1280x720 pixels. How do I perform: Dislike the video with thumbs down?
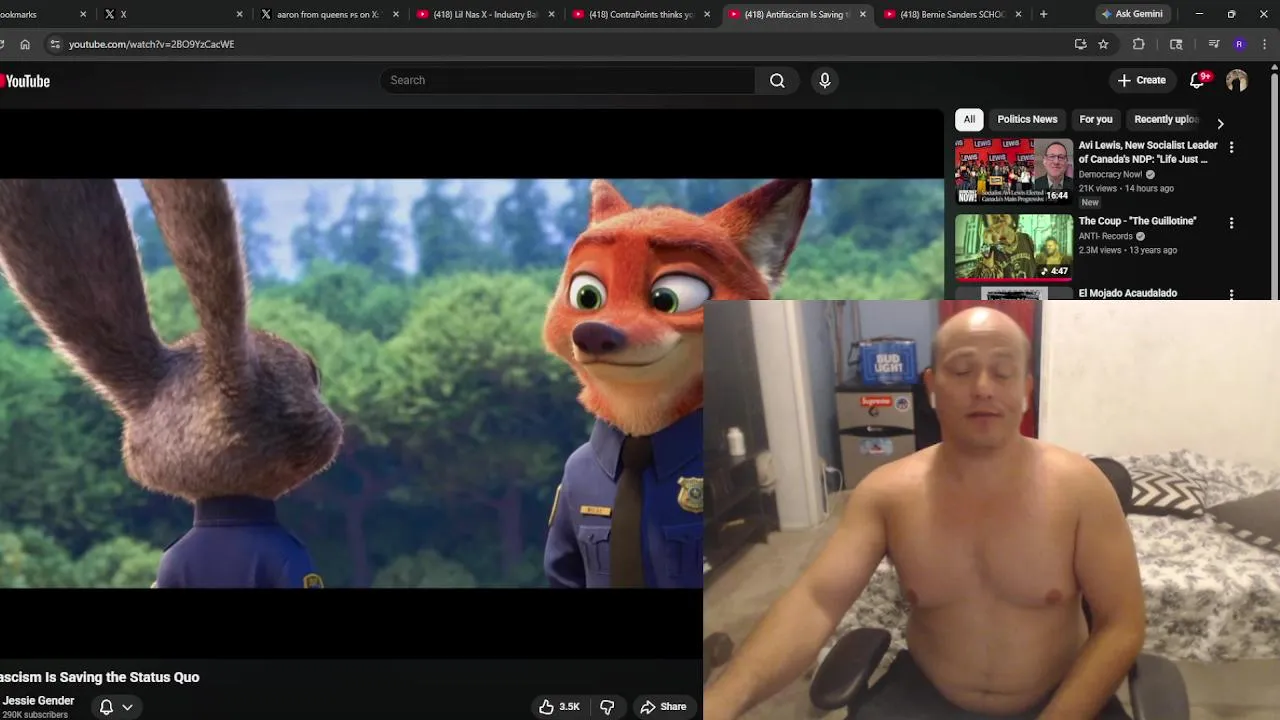(x=607, y=707)
